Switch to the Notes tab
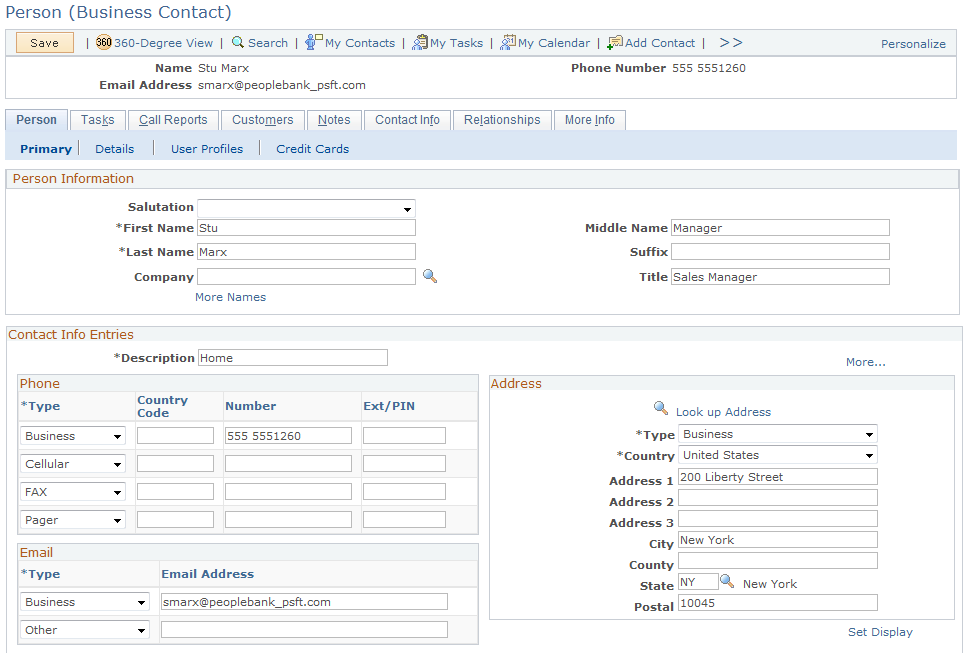The image size is (968, 653). [334, 120]
